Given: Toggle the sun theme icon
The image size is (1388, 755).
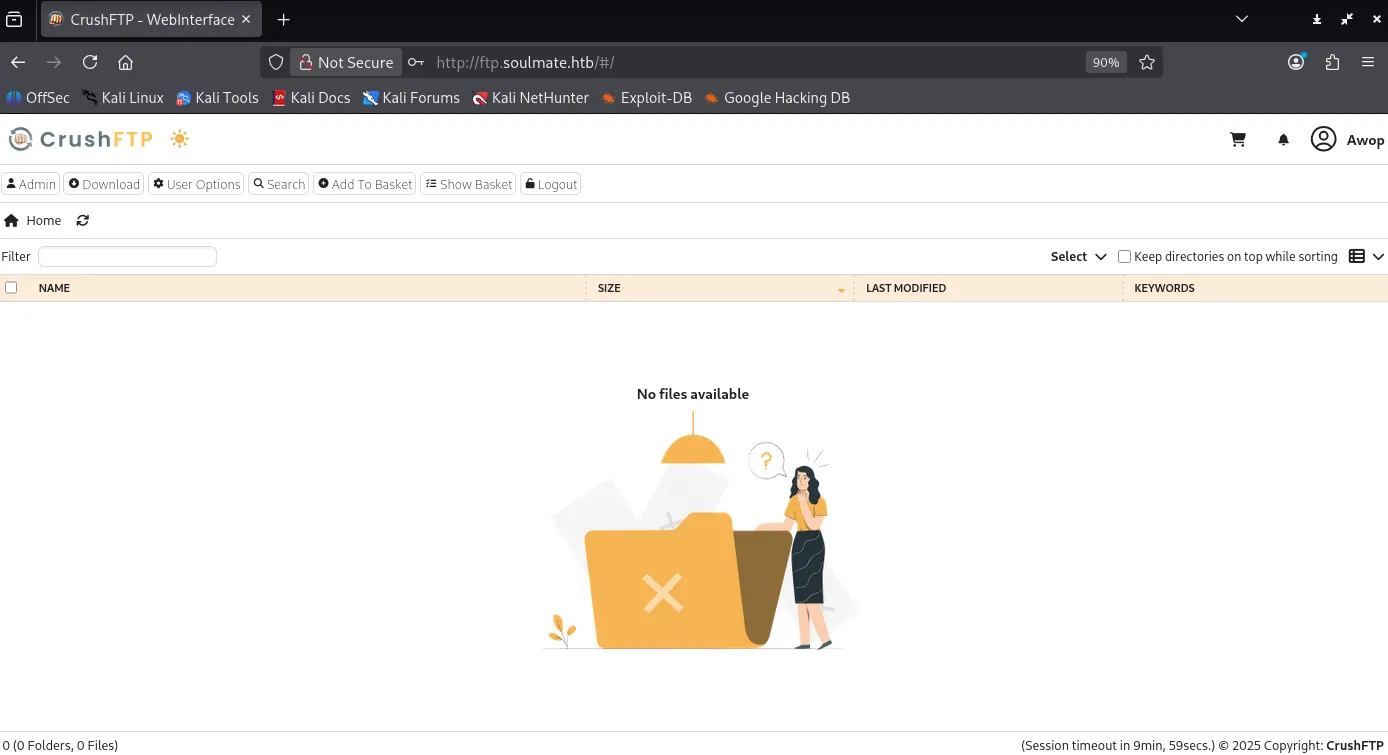Looking at the screenshot, I should click(x=179, y=139).
